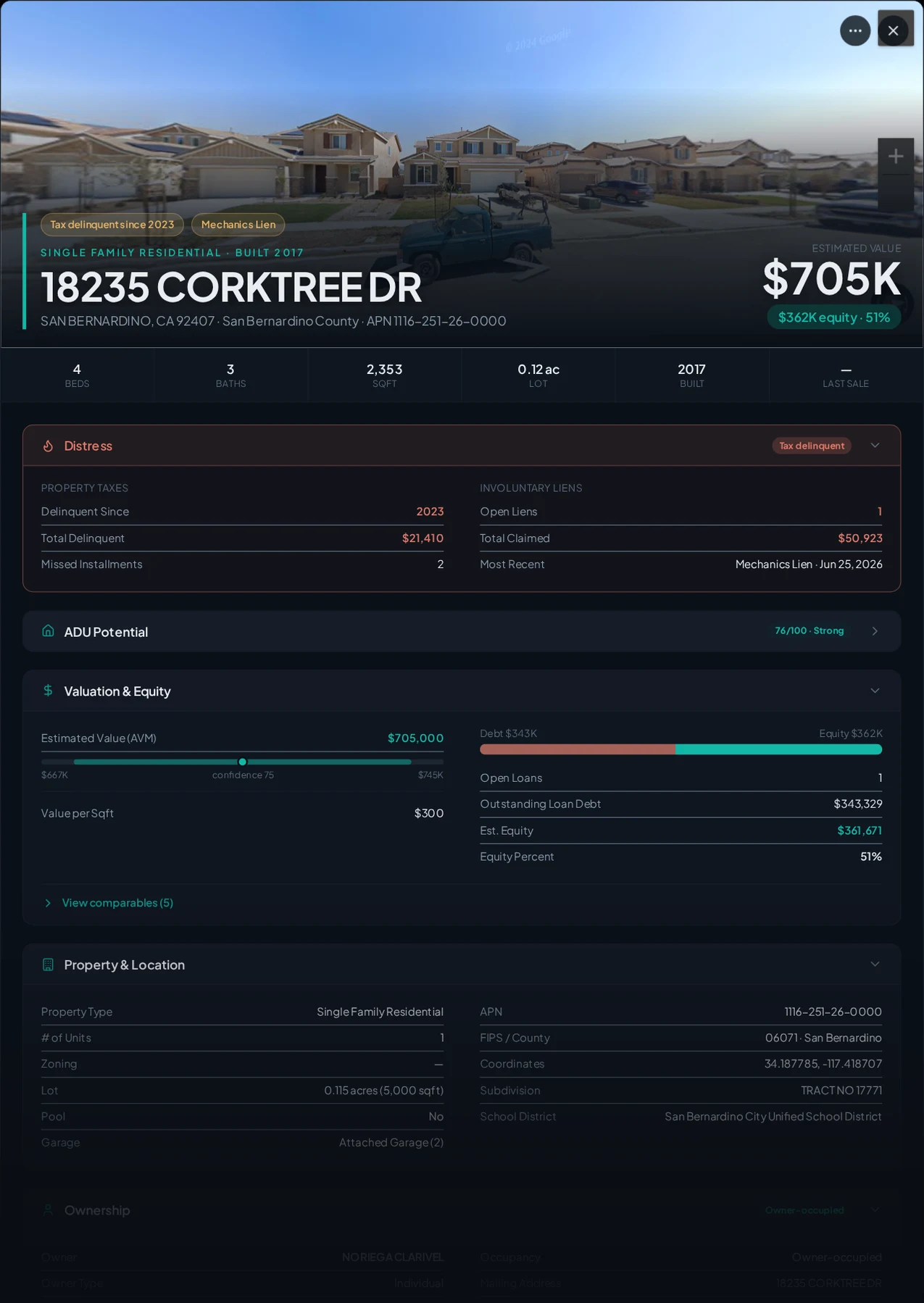This screenshot has height=1303, width=924.
Task: Click the Tax delinquent badge in Distress header
Action: 812,446
